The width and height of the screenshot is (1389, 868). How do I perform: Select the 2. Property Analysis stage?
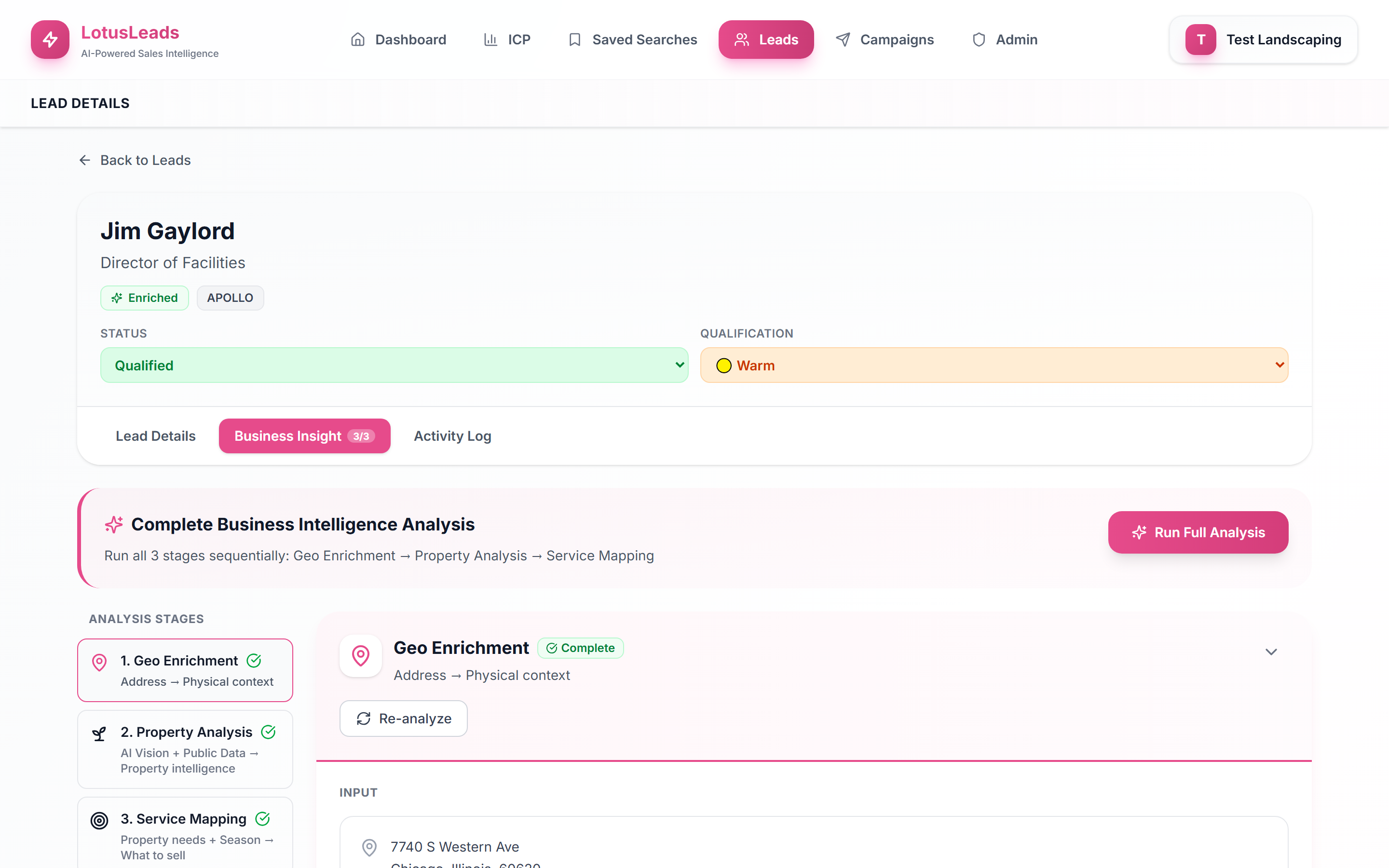(x=185, y=749)
